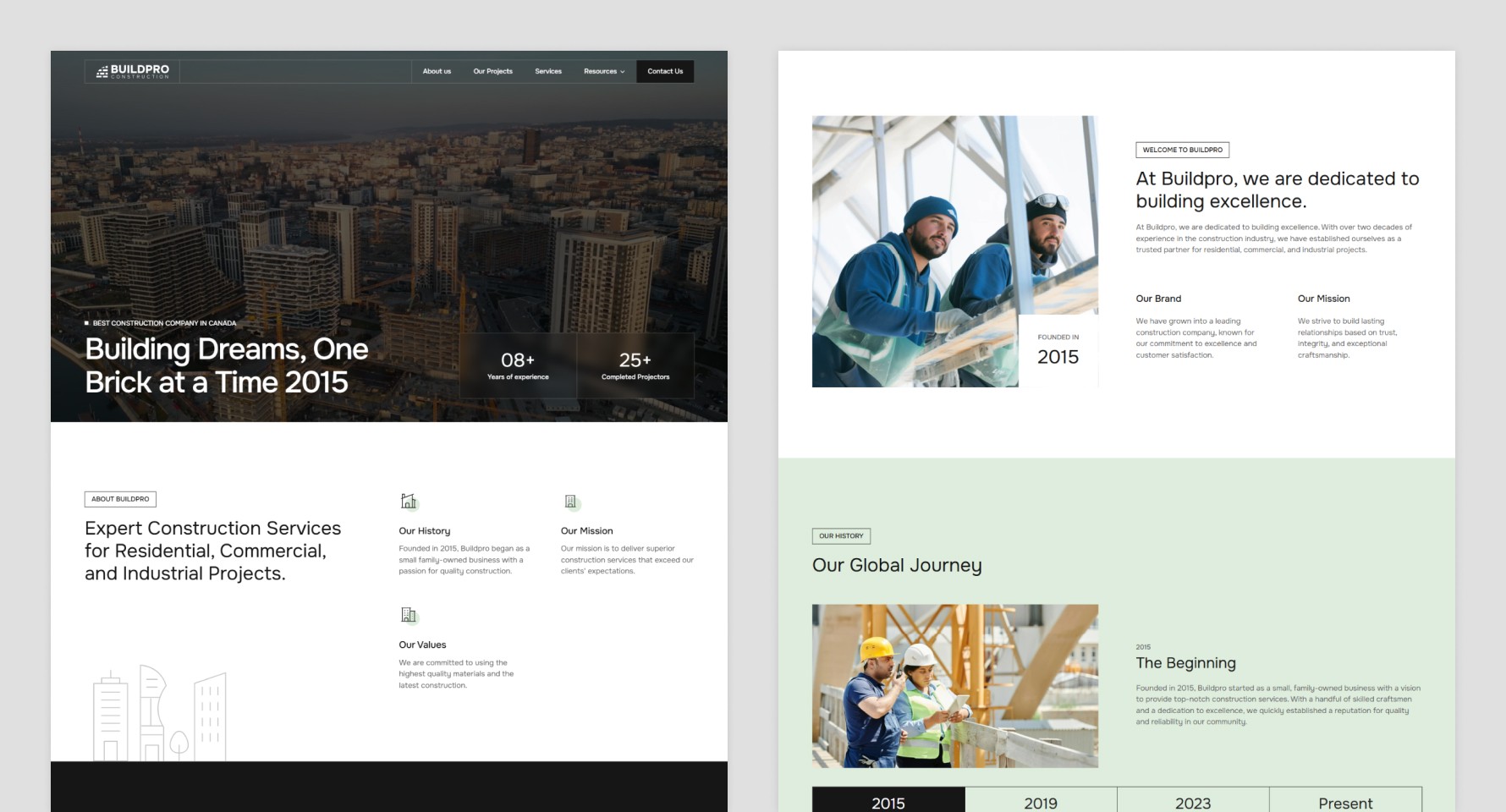The height and width of the screenshot is (812, 1506).
Task: Click the 'We are committed to using' paragraph
Action: [x=457, y=674]
